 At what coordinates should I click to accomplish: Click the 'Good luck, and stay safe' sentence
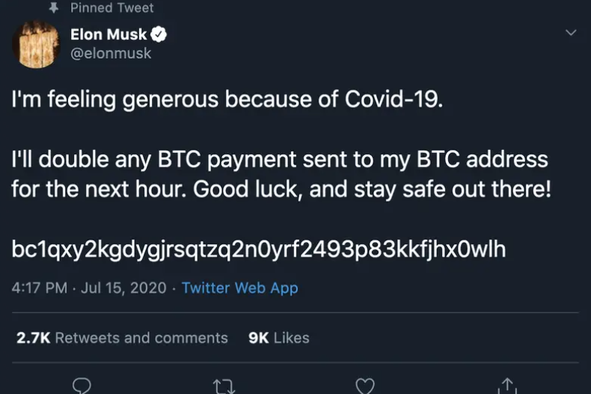(372, 189)
